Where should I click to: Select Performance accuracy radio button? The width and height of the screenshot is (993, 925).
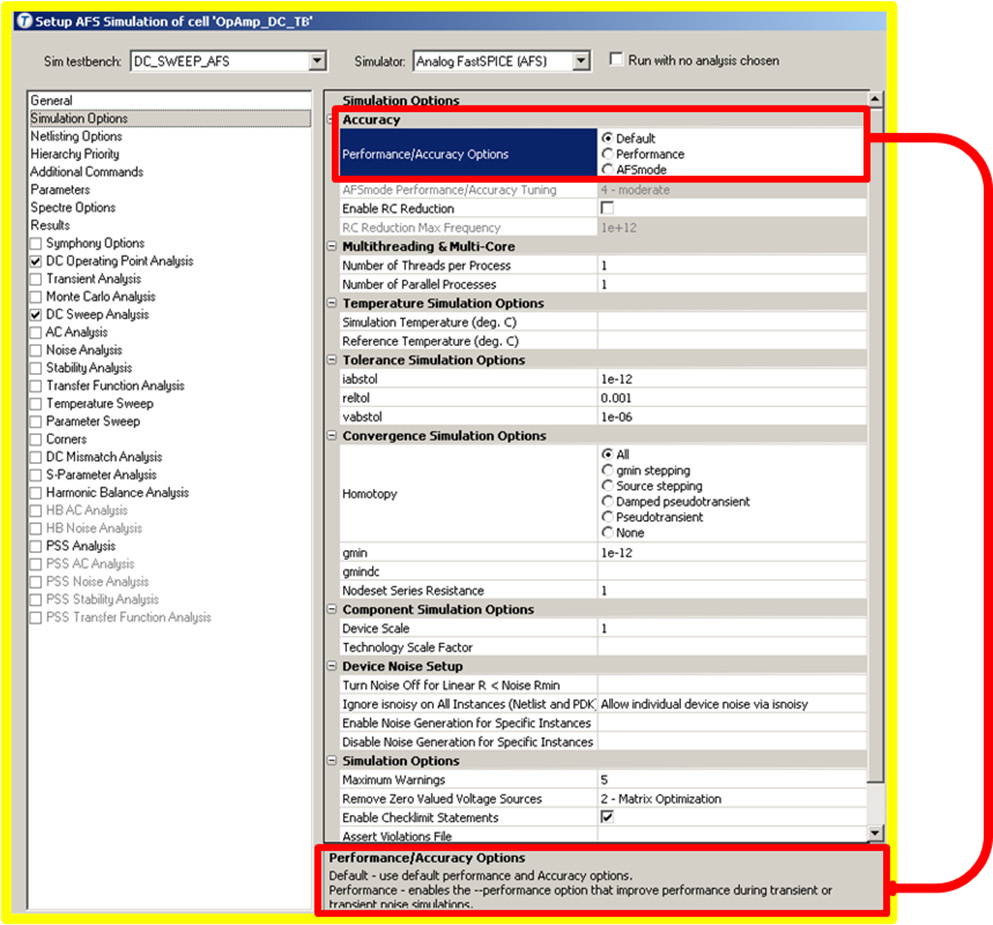coord(607,153)
